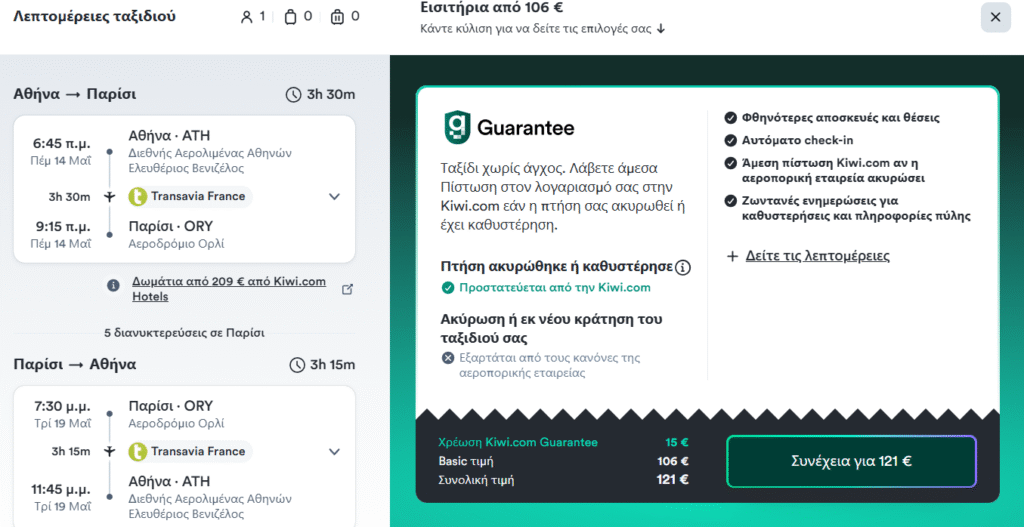Click the green 'Προστατεύεται από την Kiwi.com' status
The image size is (1024, 527).
coord(546,288)
